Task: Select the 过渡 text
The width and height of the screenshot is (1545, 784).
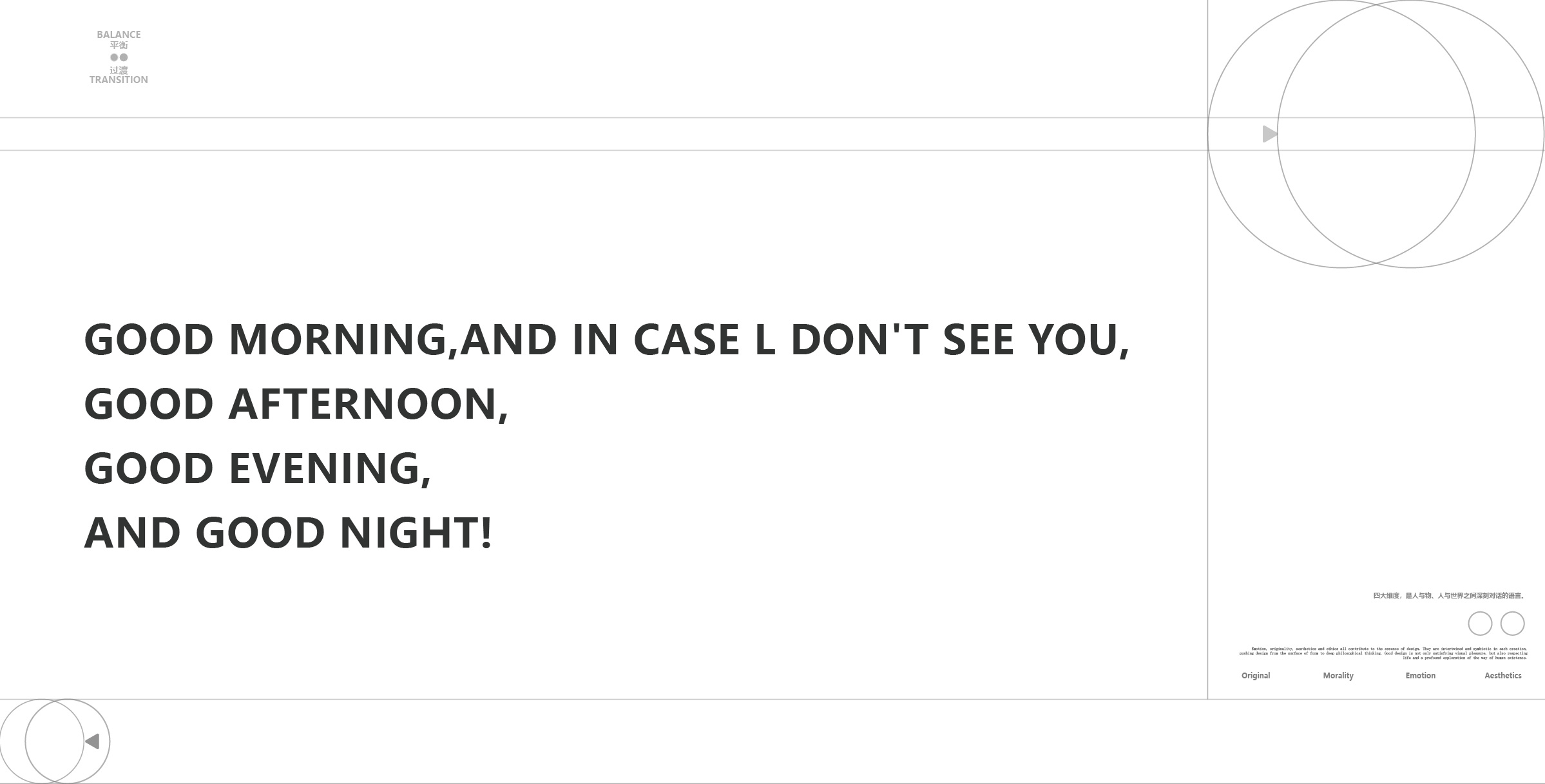Action: [119, 70]
